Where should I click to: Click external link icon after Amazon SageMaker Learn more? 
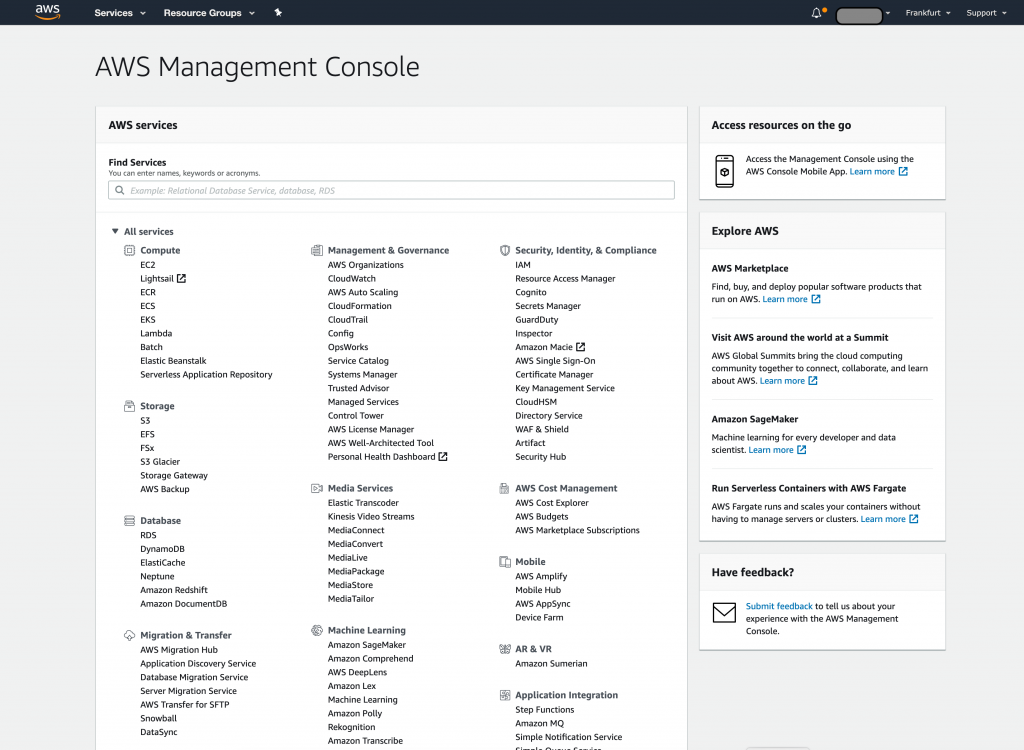[801, 450]
